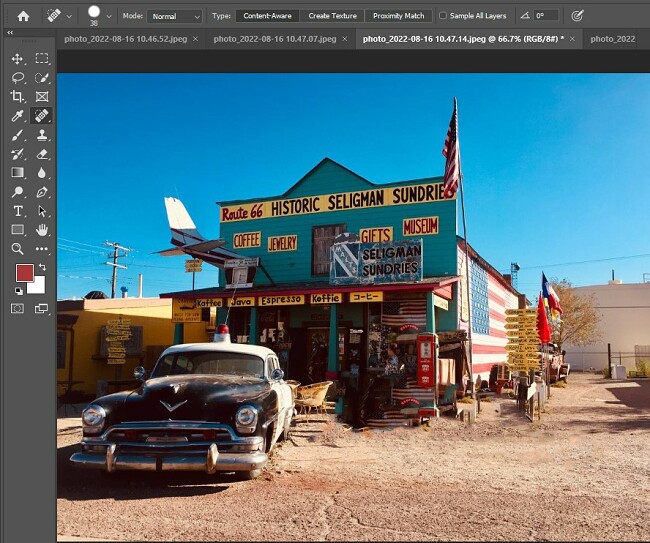Select the Zoom tool
The height and width of the screenshot is (543, 650).
17,249
